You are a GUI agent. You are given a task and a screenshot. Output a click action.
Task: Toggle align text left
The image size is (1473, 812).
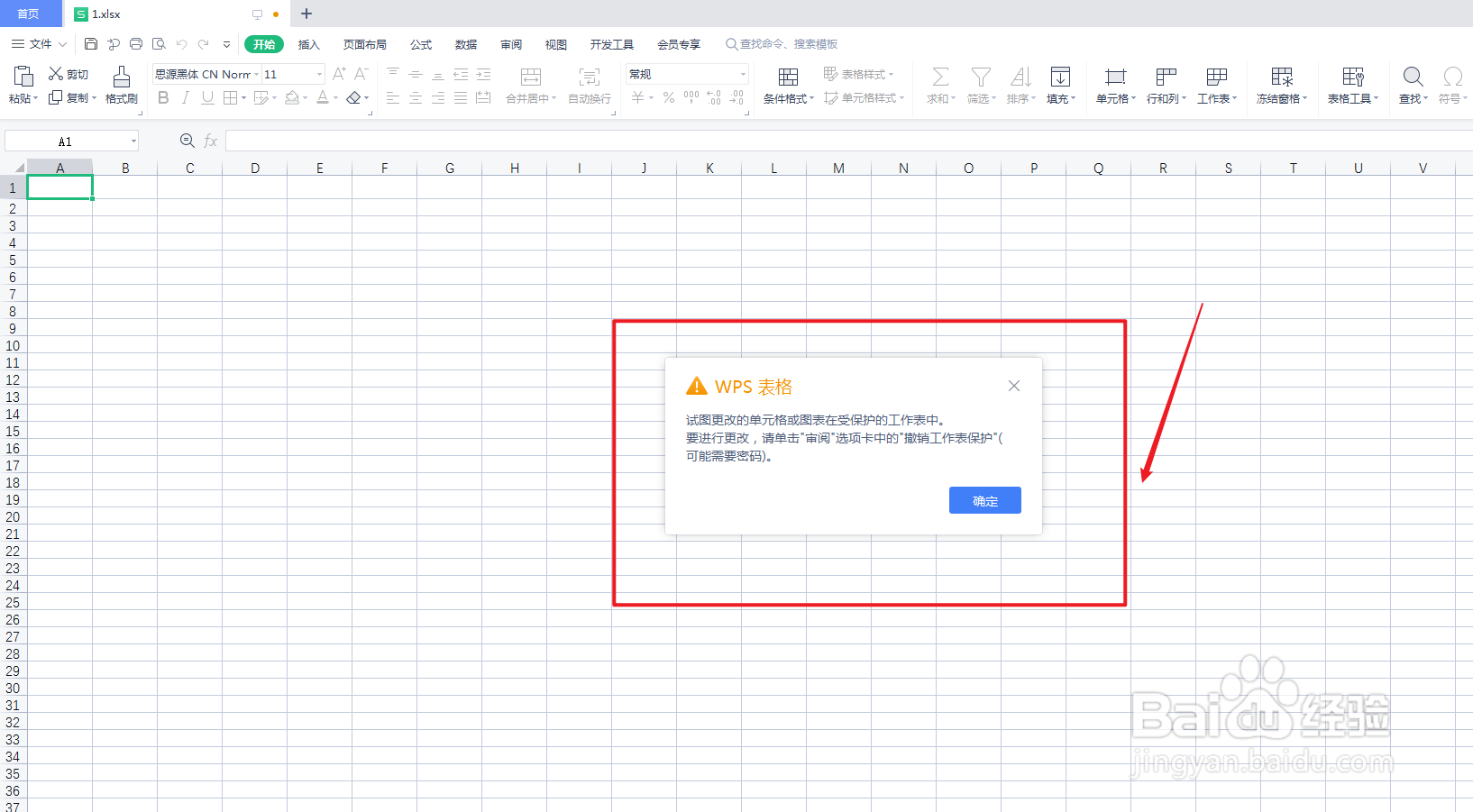click(393, 97)
